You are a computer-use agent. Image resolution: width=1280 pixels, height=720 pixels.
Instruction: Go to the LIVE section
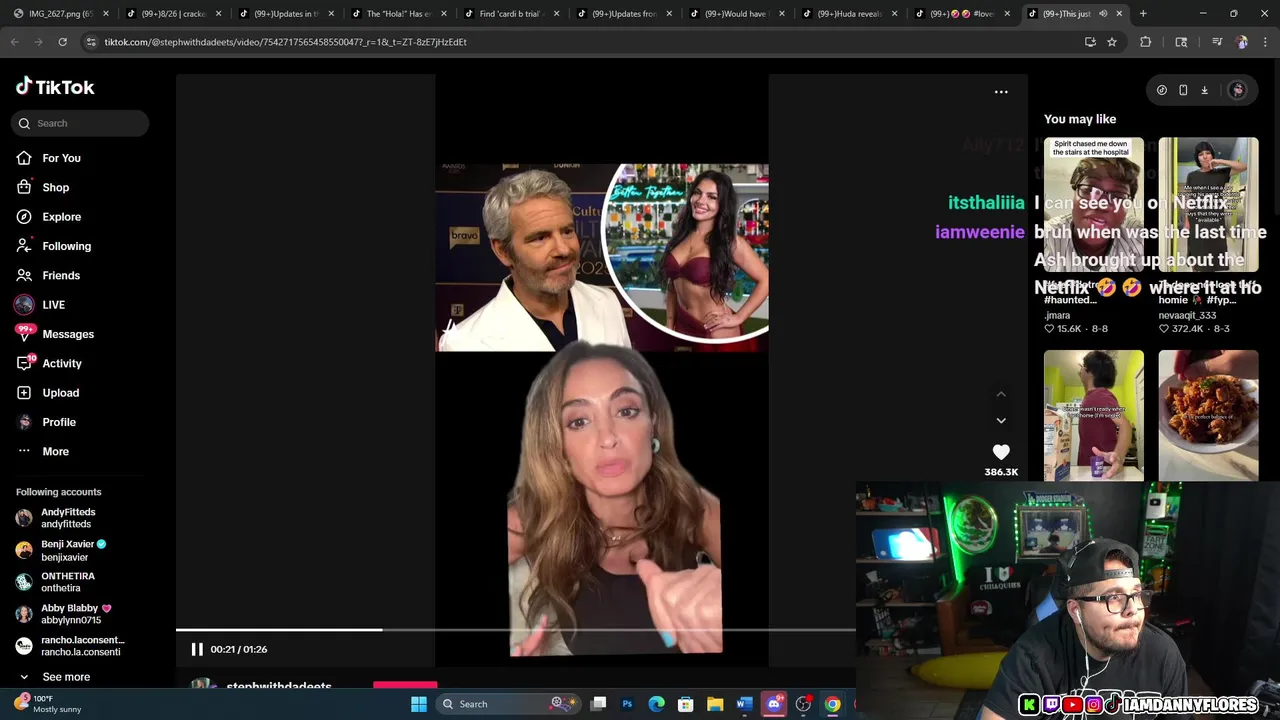pos(40,305)
